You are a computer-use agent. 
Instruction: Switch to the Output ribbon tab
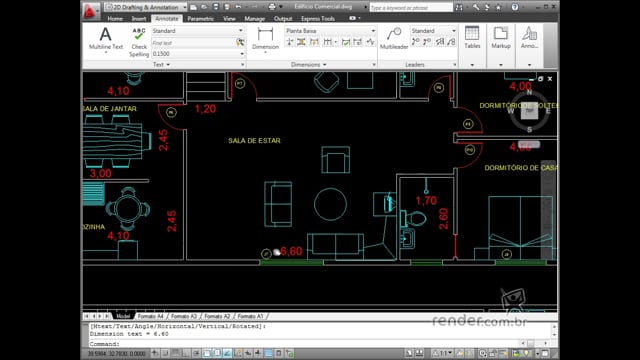coord(283,18)
